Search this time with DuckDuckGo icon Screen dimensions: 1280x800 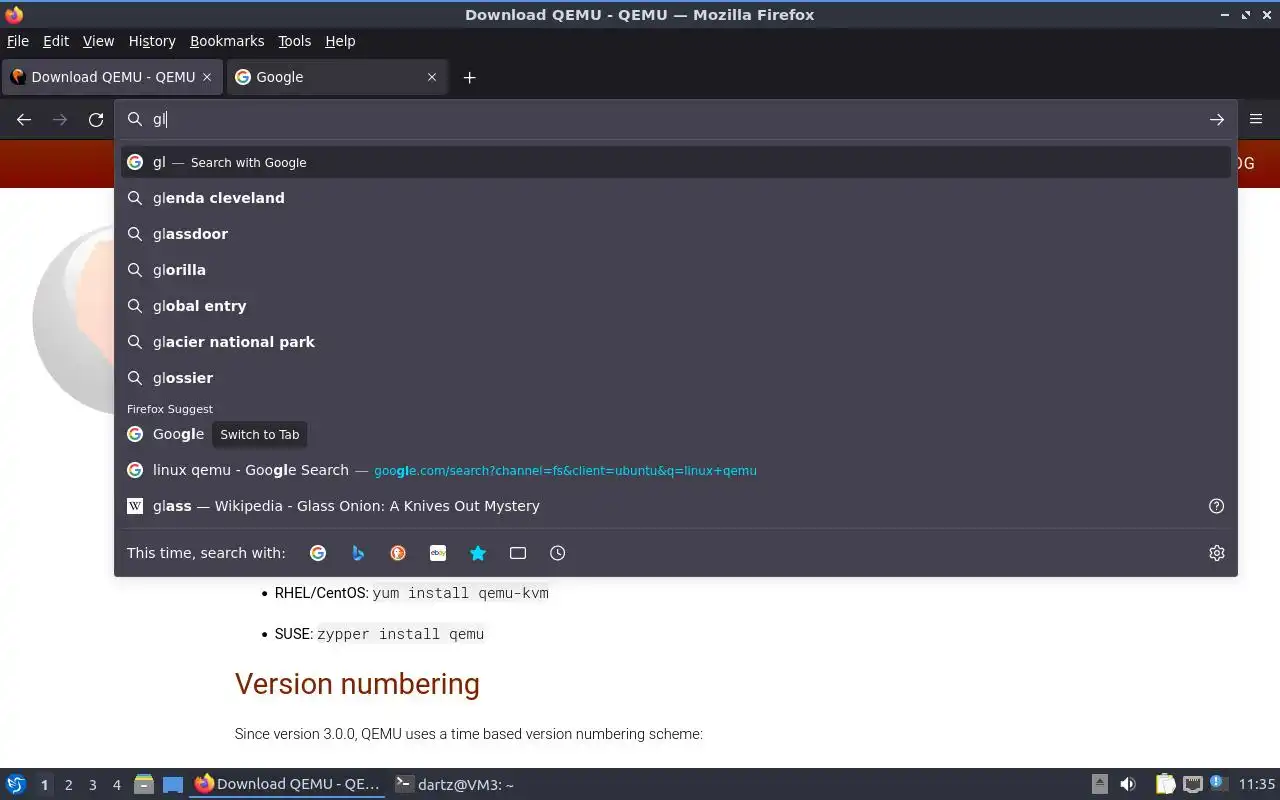coord(398,553)
